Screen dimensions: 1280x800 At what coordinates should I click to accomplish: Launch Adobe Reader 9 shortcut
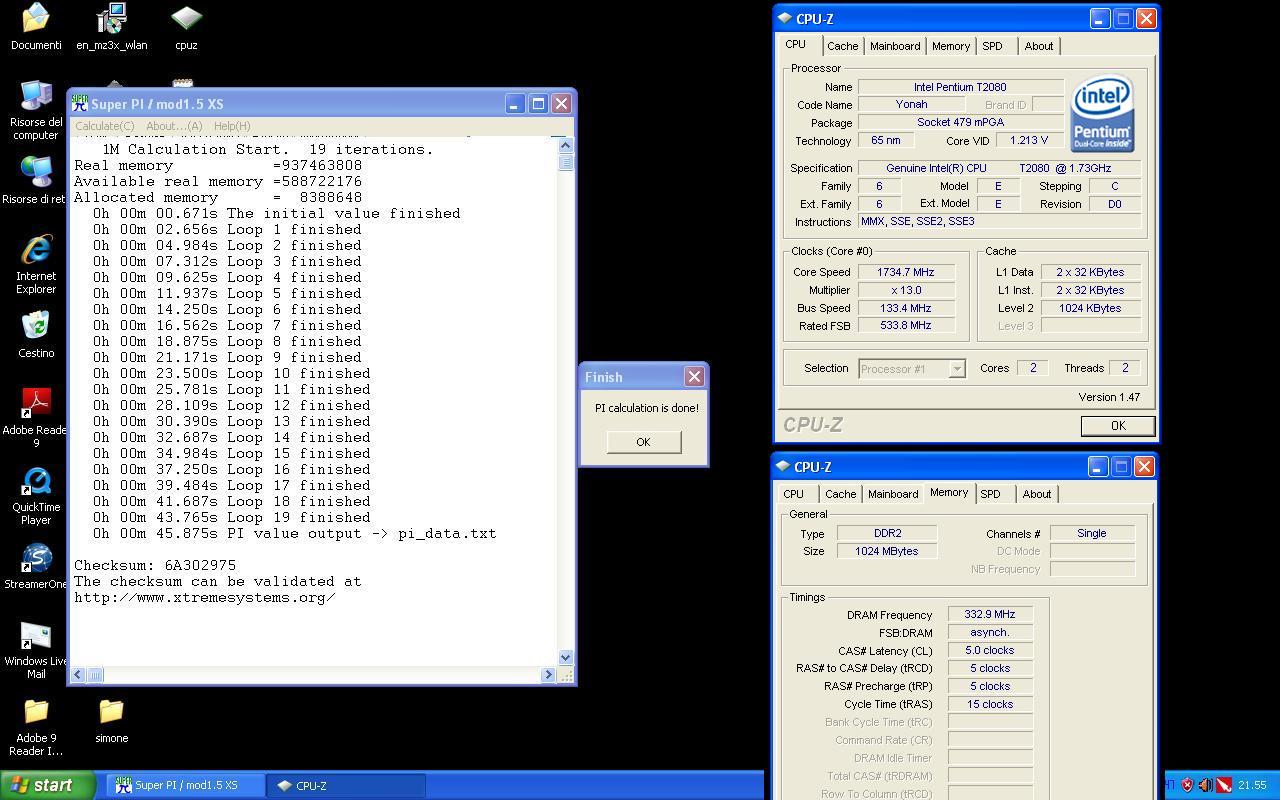36,418
